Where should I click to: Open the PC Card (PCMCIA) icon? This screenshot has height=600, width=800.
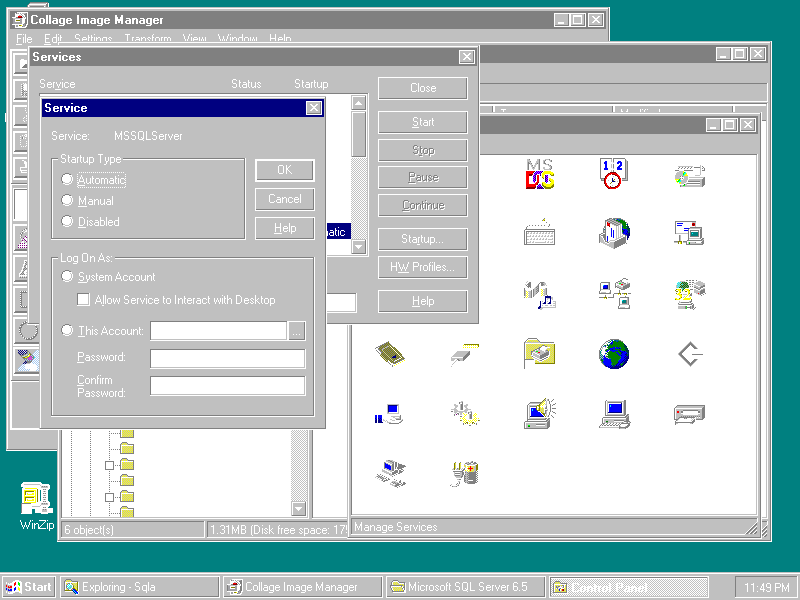click(x=390, y=356)
